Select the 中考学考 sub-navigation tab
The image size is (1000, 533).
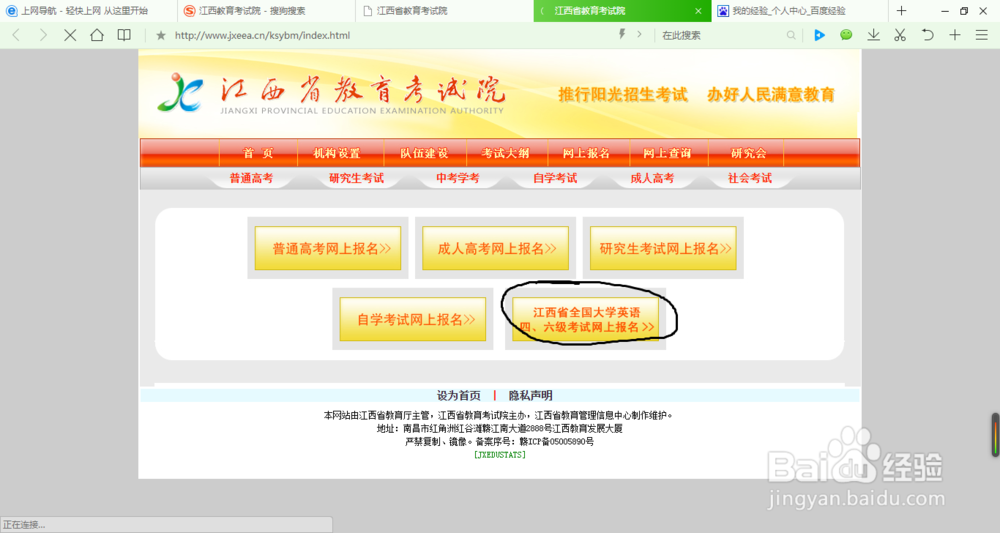click(x=458, y=178)
